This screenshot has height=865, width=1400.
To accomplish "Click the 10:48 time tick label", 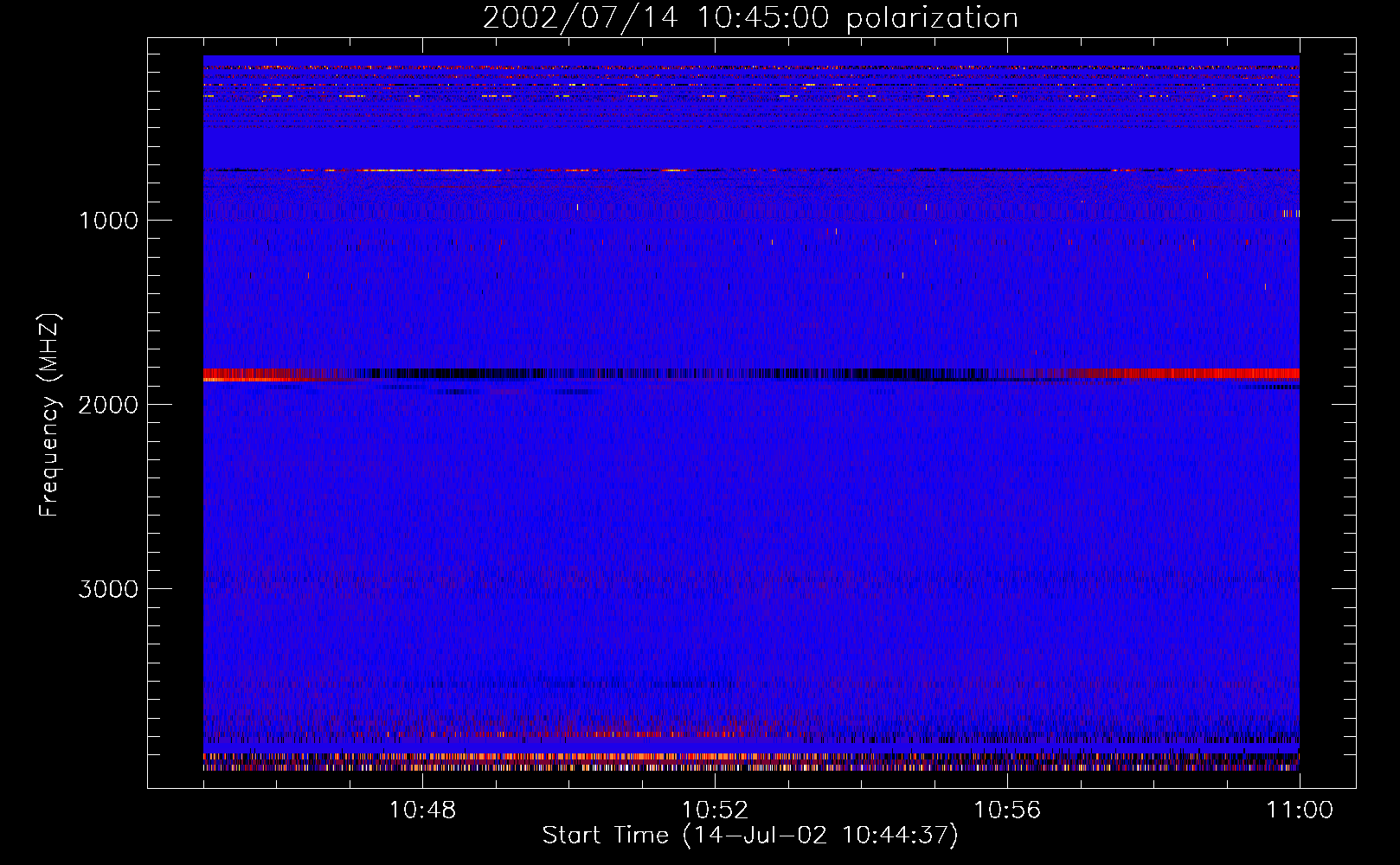I will (x=422, y=811).
